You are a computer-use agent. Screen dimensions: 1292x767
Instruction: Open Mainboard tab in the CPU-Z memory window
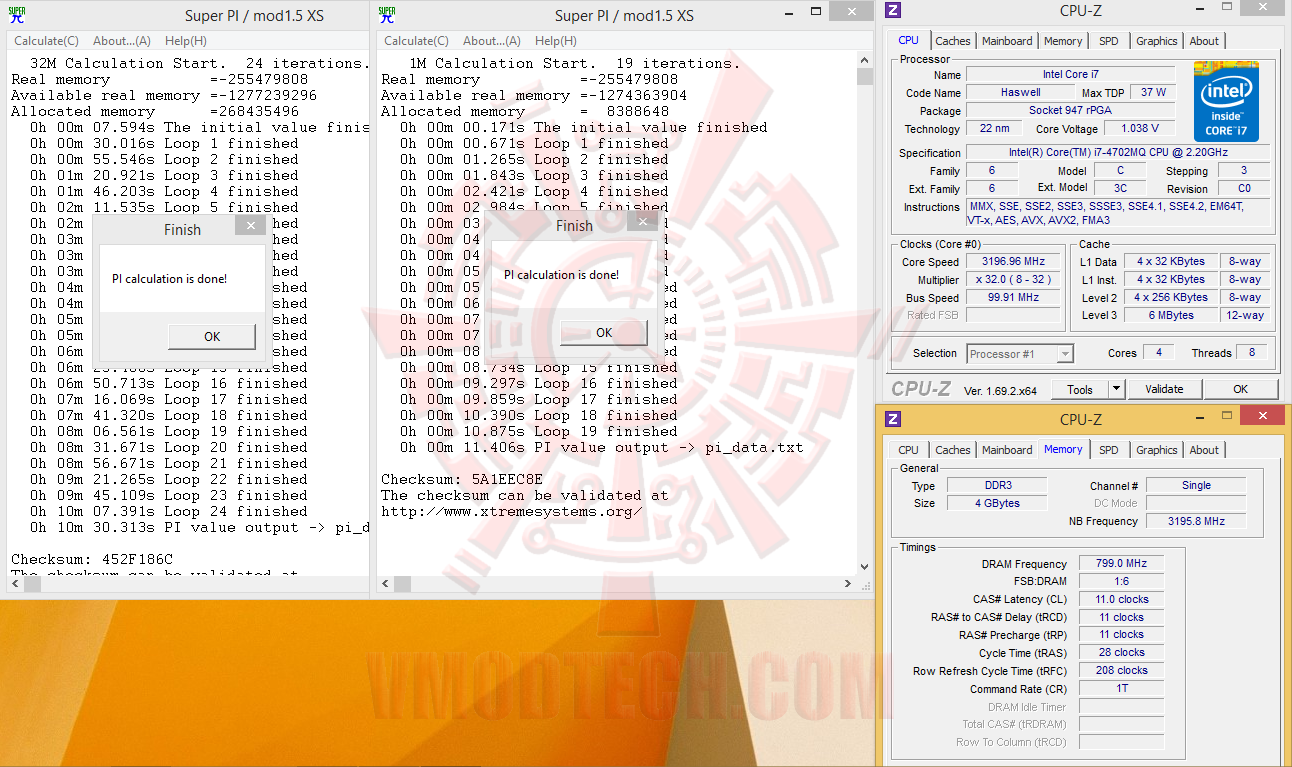coord(1007,450)
